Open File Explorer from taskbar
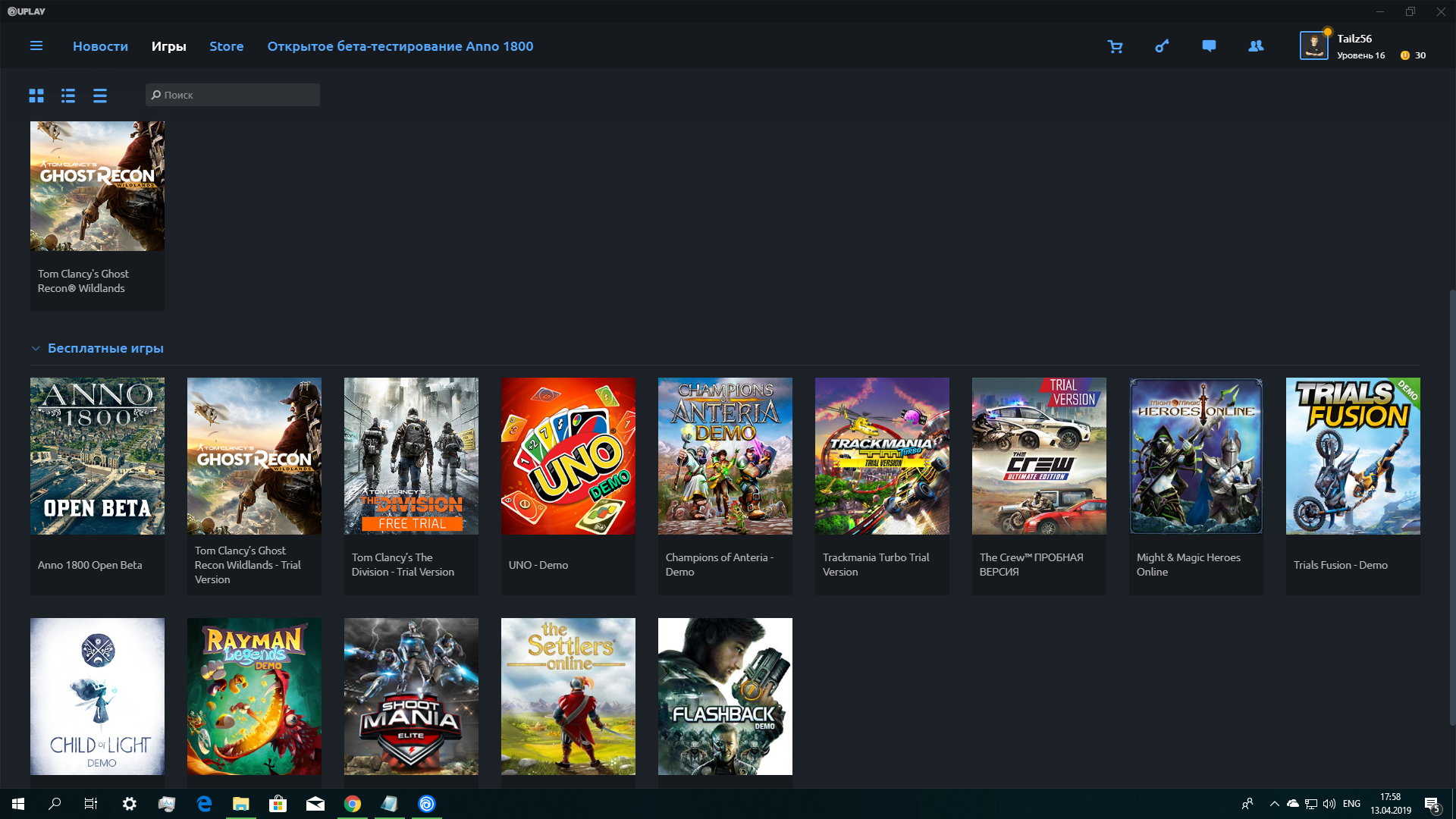This screenshot has width=1456, height=819. [x=241, y=804]
